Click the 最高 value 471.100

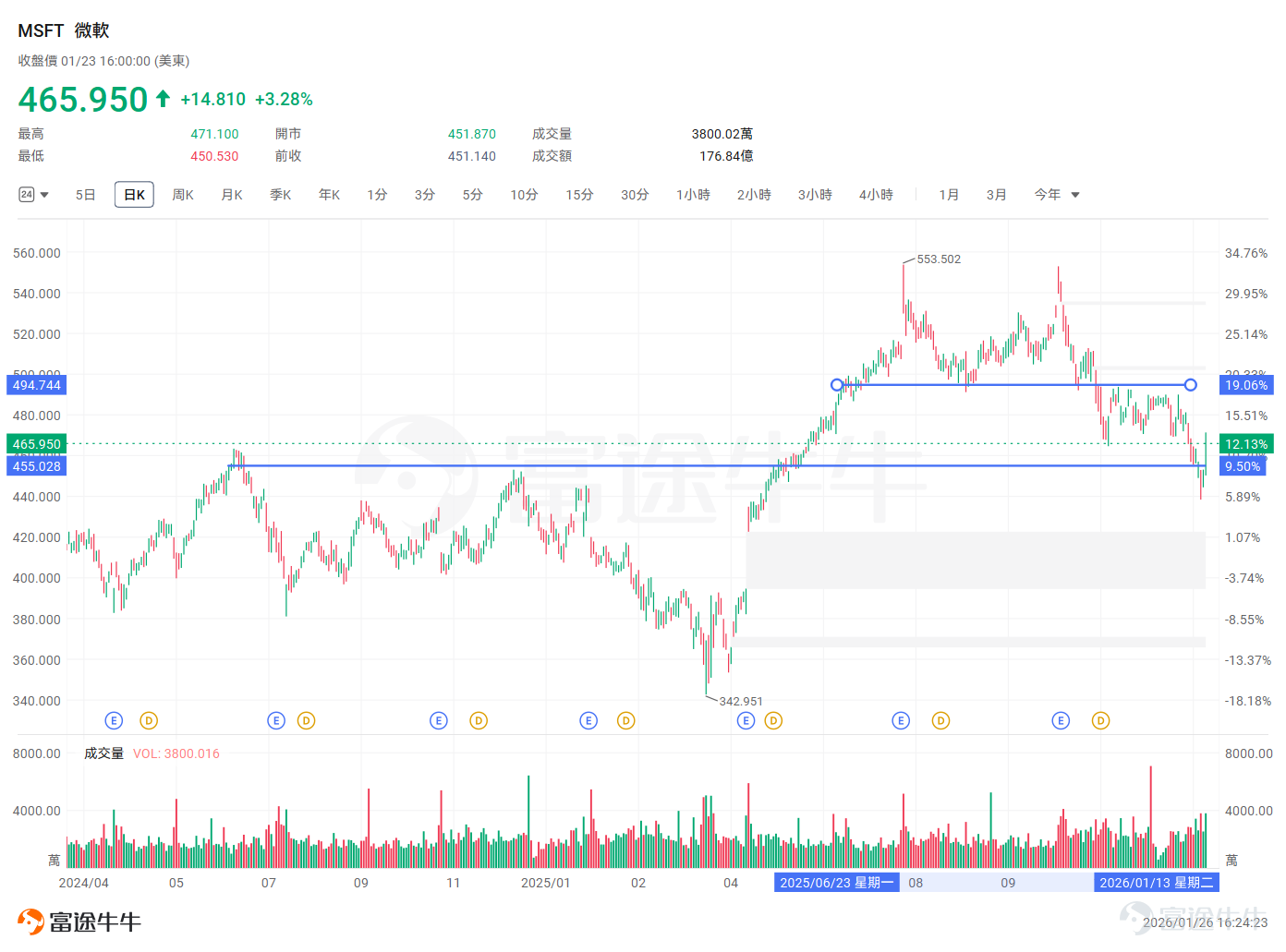point(214,134)
